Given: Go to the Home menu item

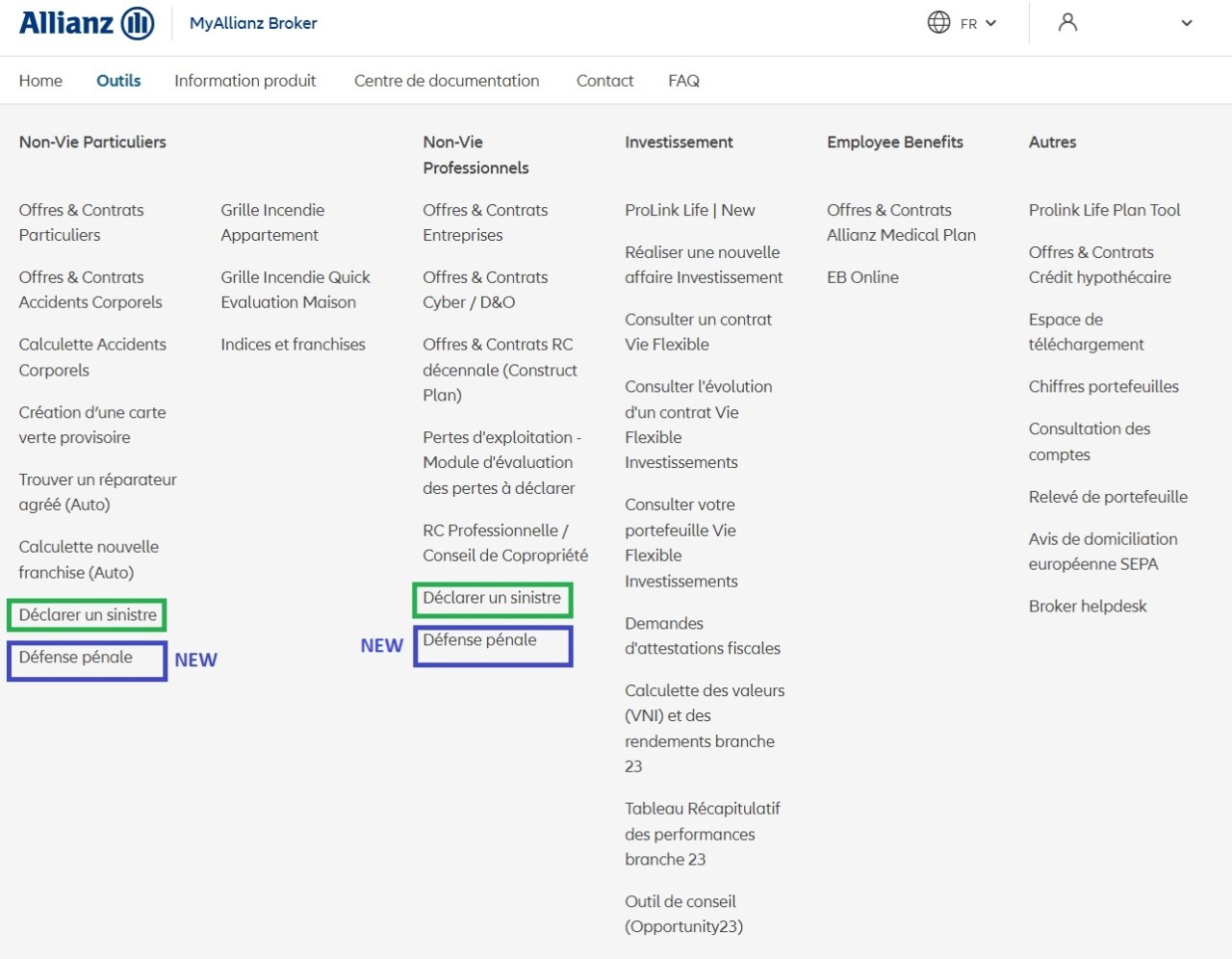Looking at the screenshot, I should (x=40, y=81).
